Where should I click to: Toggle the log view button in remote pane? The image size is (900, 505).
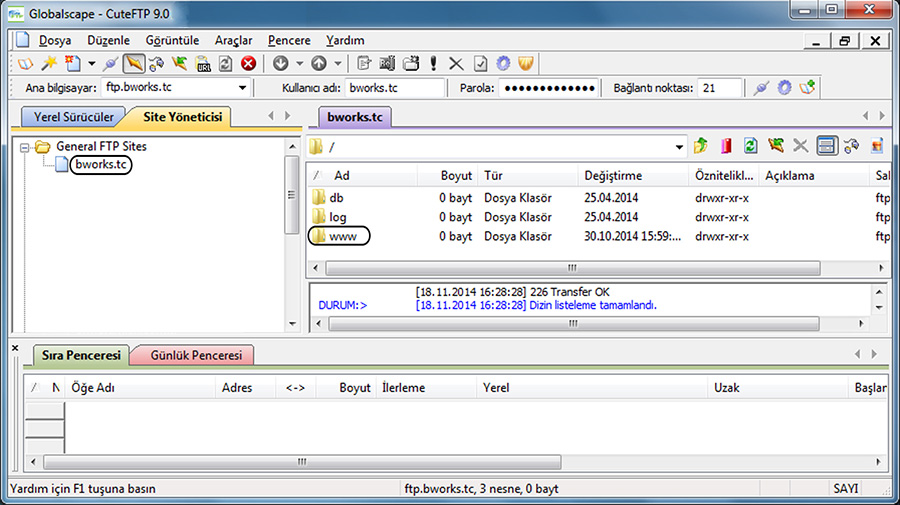[x=827, y=146]
